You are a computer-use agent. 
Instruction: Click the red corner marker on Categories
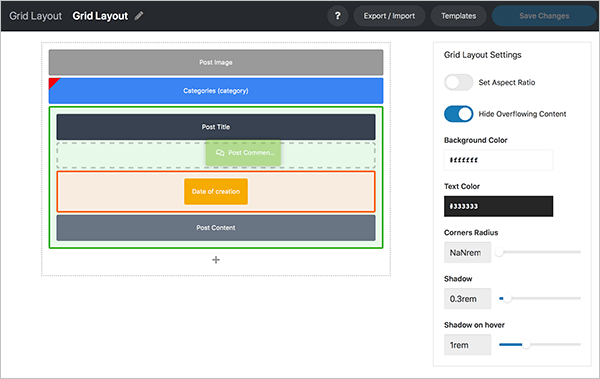53,82
